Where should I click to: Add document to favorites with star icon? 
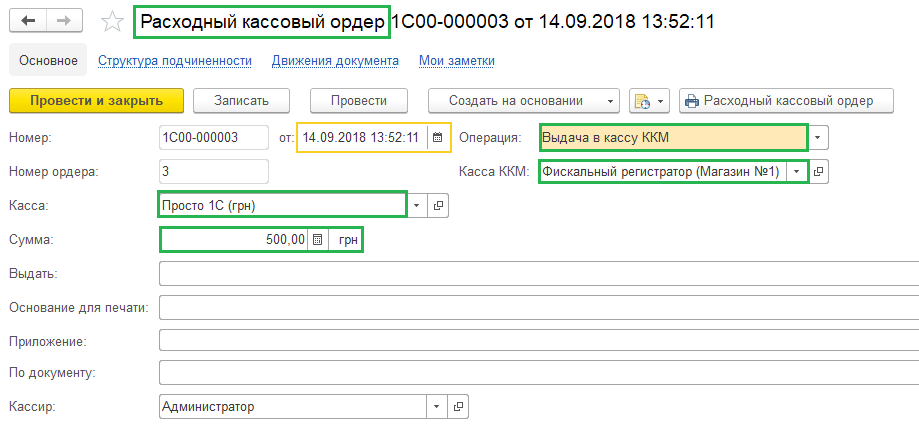[x=112, y=22]
